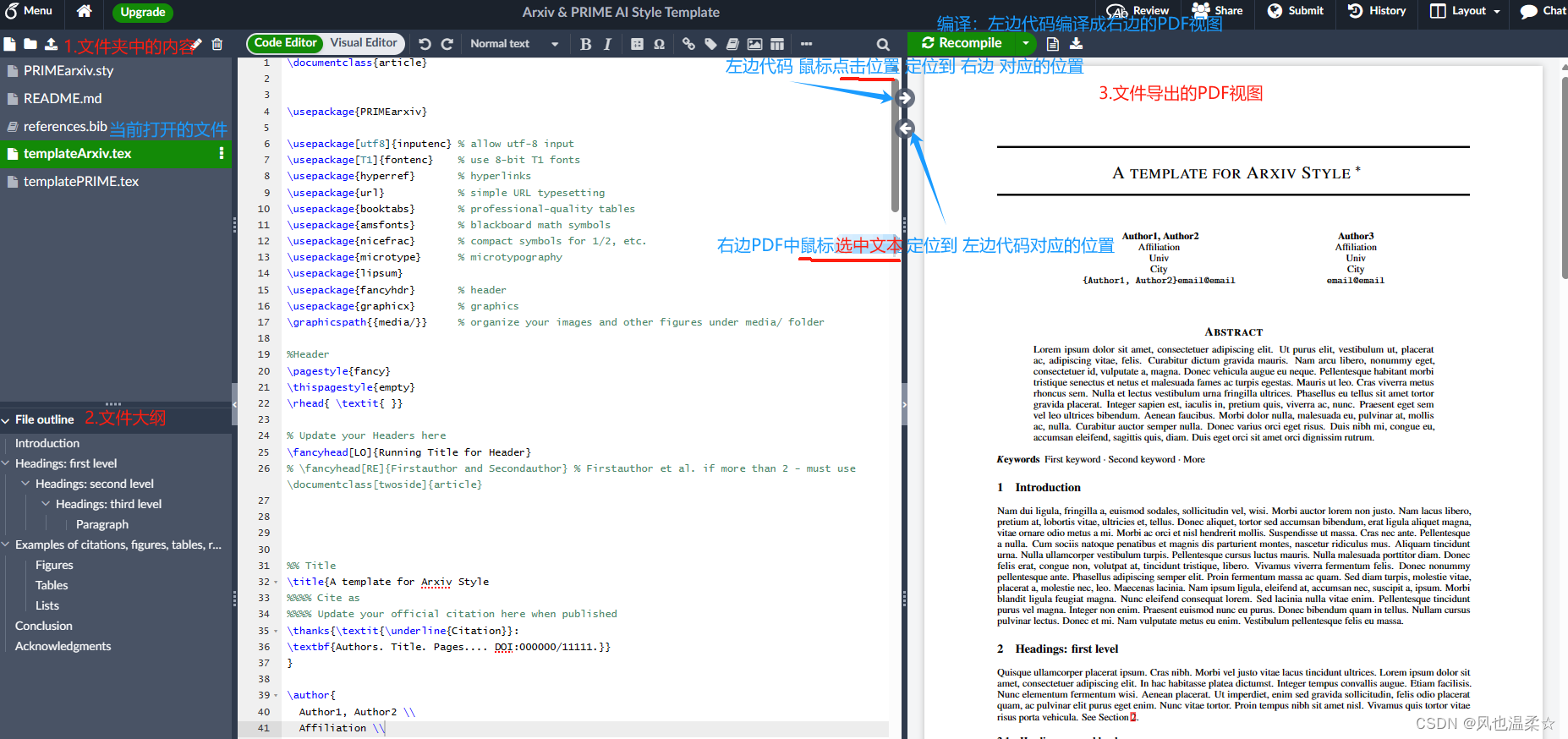Open templateArxiv.tex file options menu

tap(222, 154)
